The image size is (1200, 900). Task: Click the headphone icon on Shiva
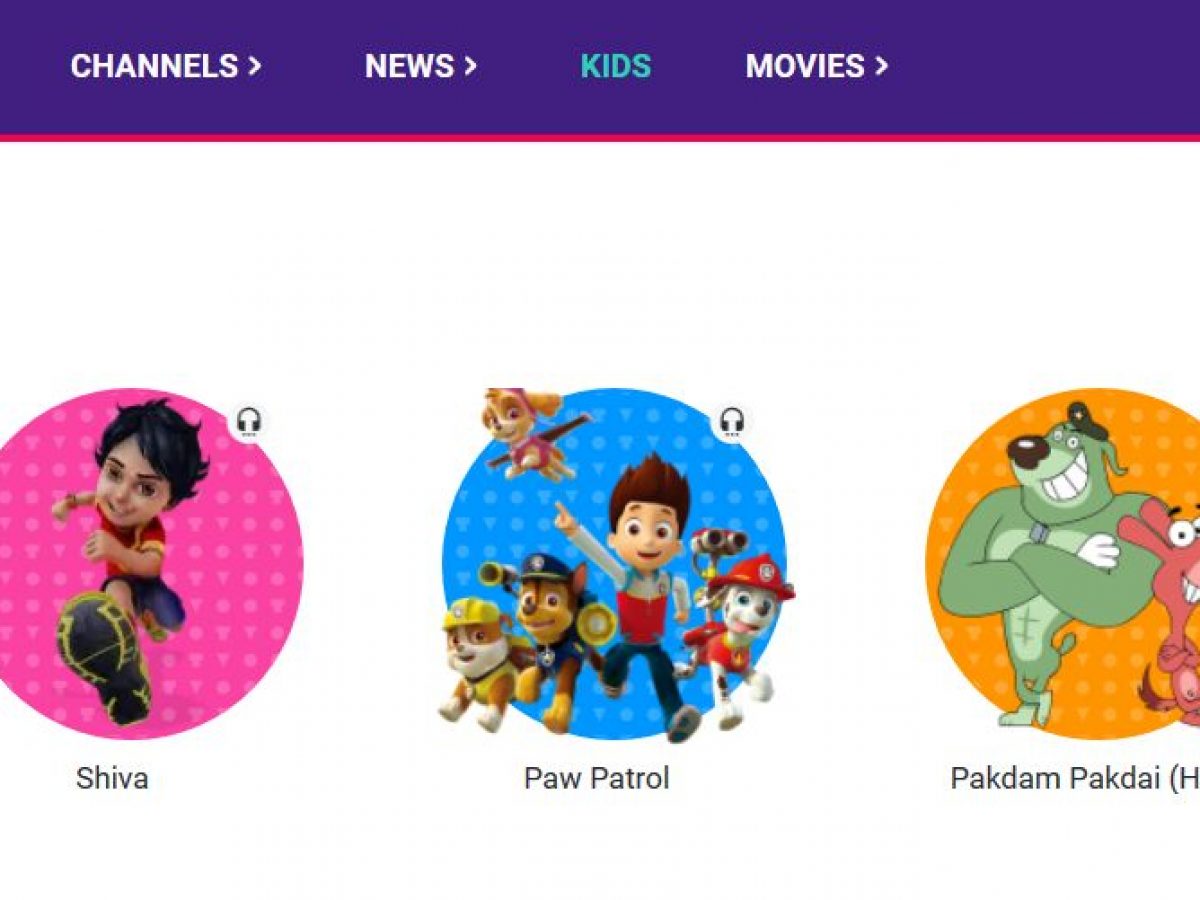(249, 422)
